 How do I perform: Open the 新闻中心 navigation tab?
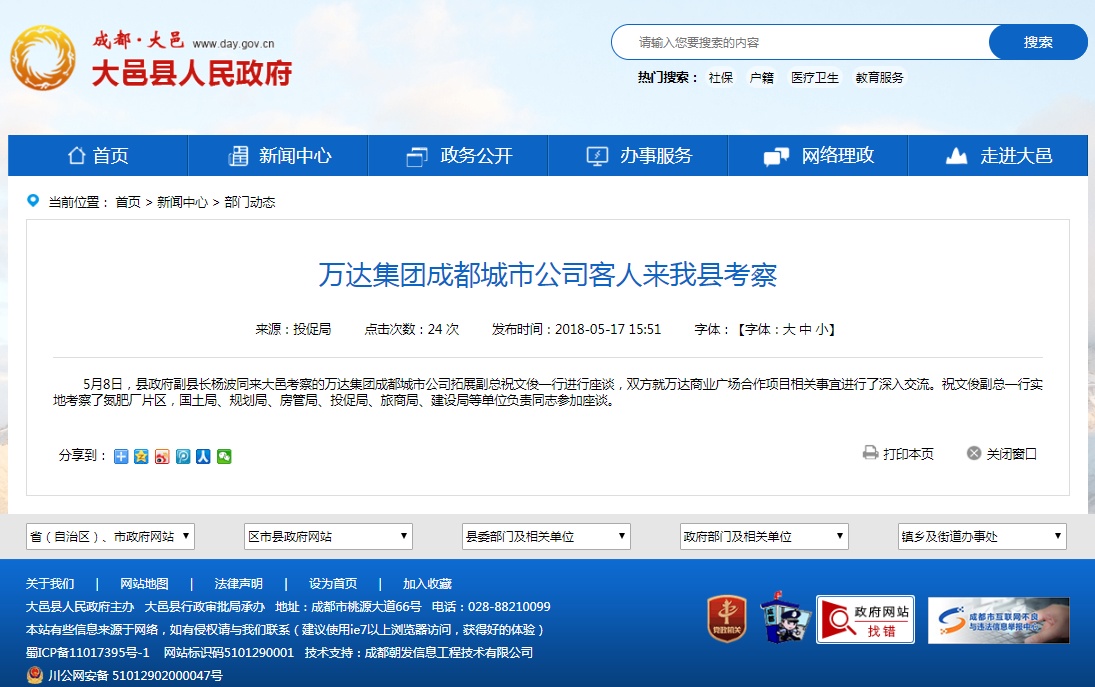pyautogui.click(x=278, y=156)
